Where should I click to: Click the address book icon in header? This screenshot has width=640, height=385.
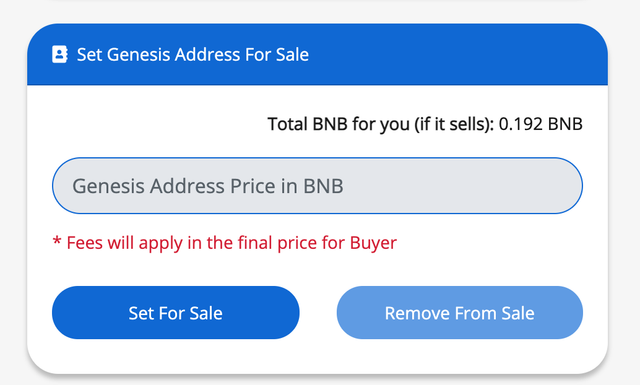click(x=60, y=54)
